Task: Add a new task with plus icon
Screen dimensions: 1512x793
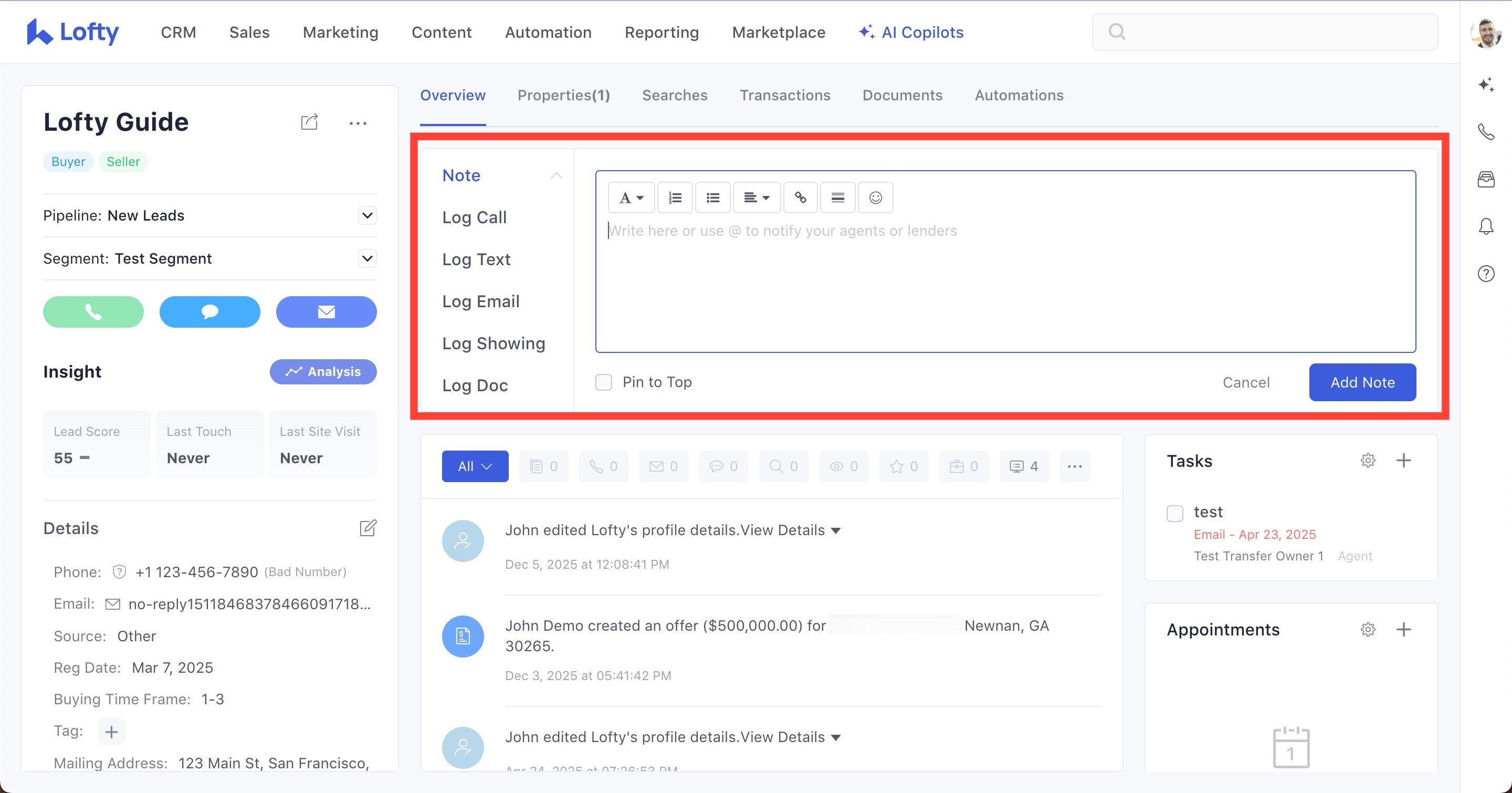Action: [x=1403, y=461]
